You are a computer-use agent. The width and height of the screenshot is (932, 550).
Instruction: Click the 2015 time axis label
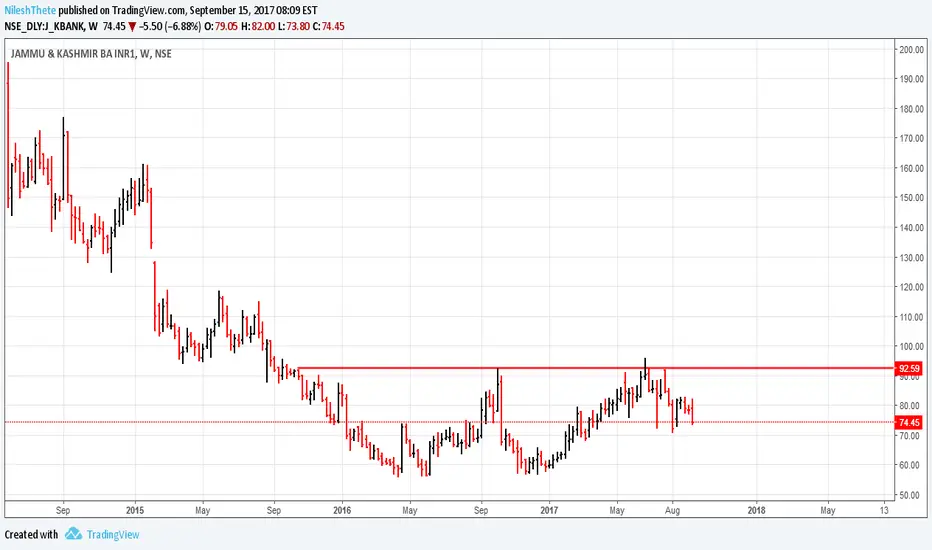tap(135, 510)
